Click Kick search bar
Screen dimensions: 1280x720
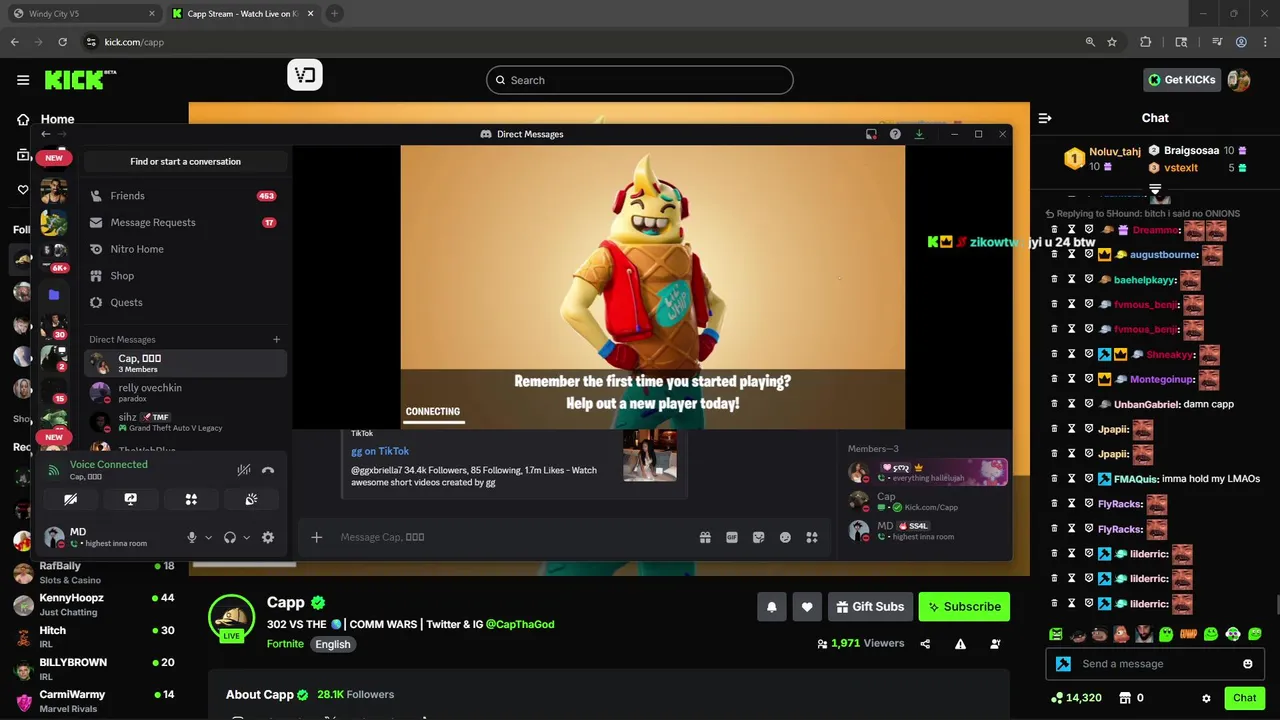pos(640,80)
